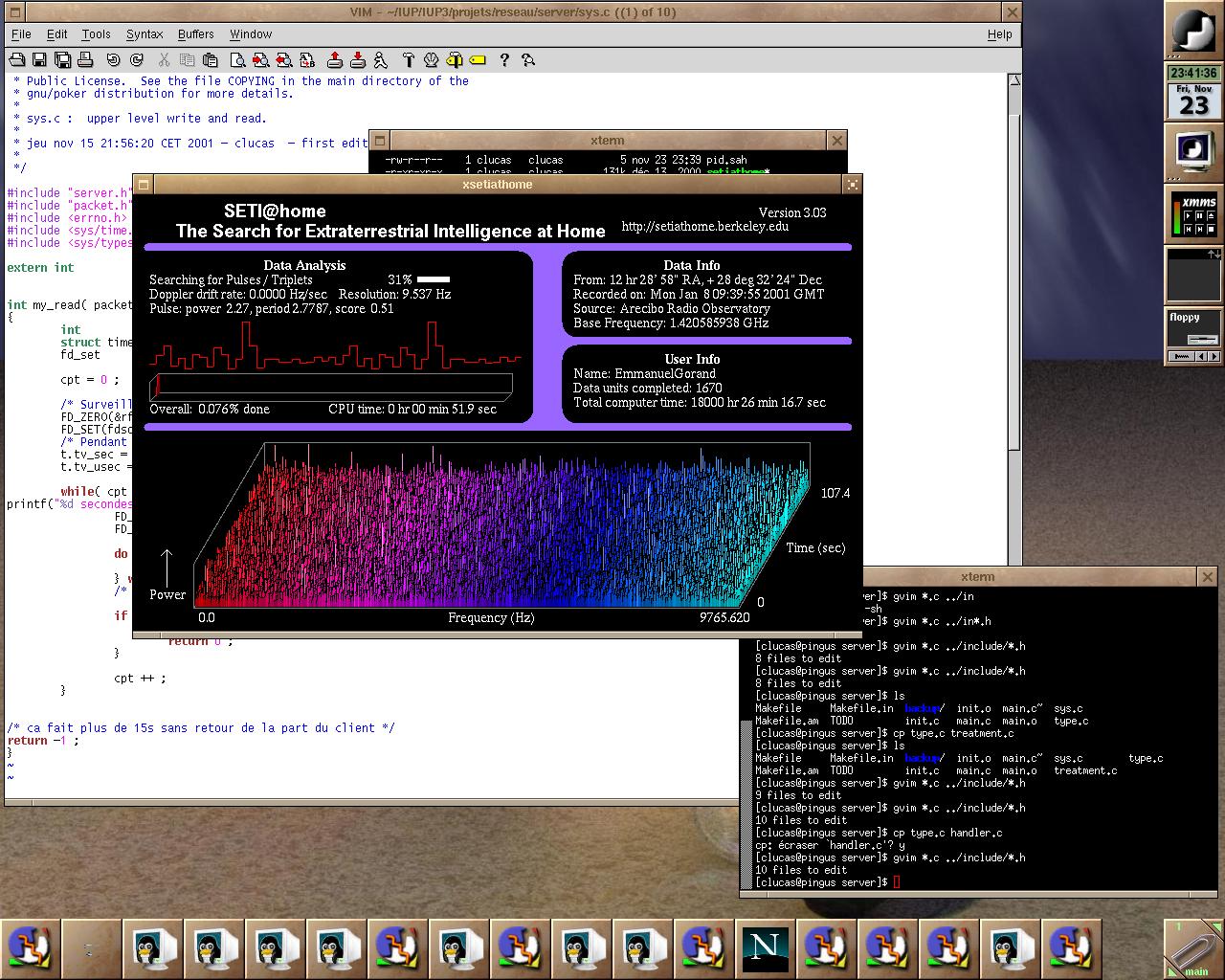Open the Window menu in VIM
Screen dimensions: 1225x980
251,33
